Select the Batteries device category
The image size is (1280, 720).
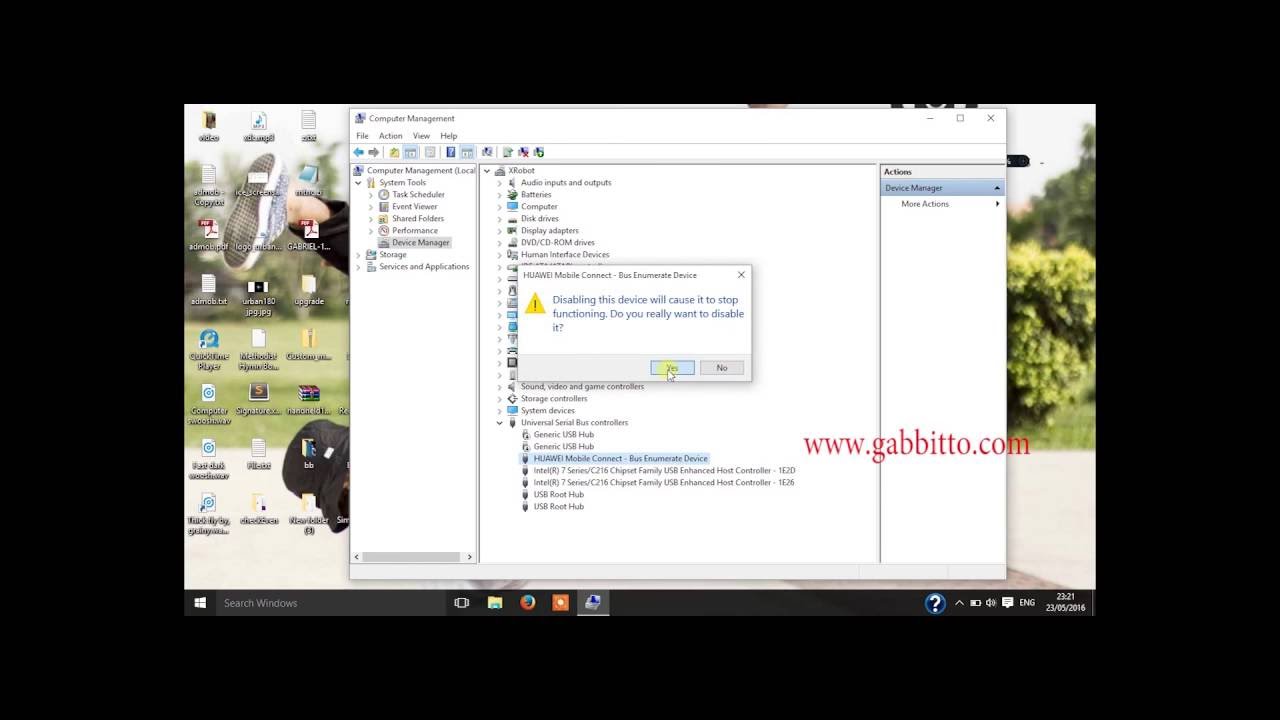coord(536,195)
